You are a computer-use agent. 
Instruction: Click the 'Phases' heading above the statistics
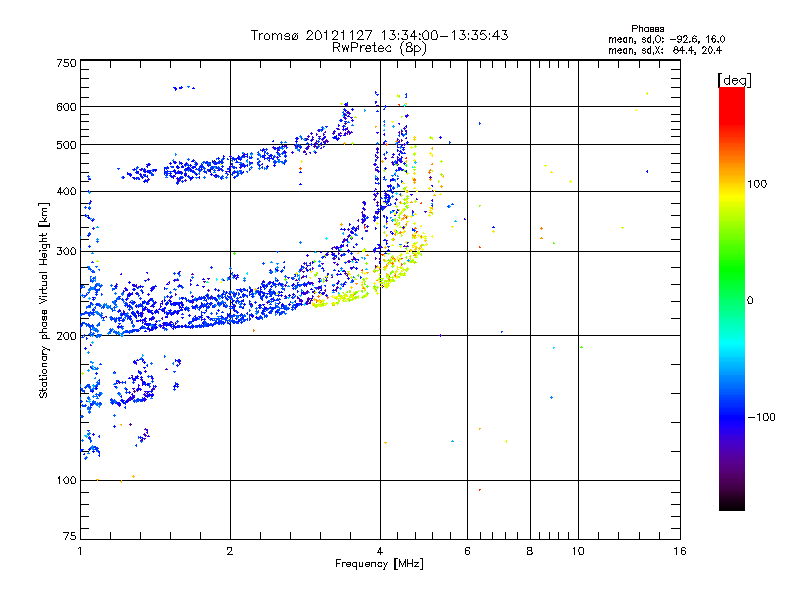click(x=647, y=29)
